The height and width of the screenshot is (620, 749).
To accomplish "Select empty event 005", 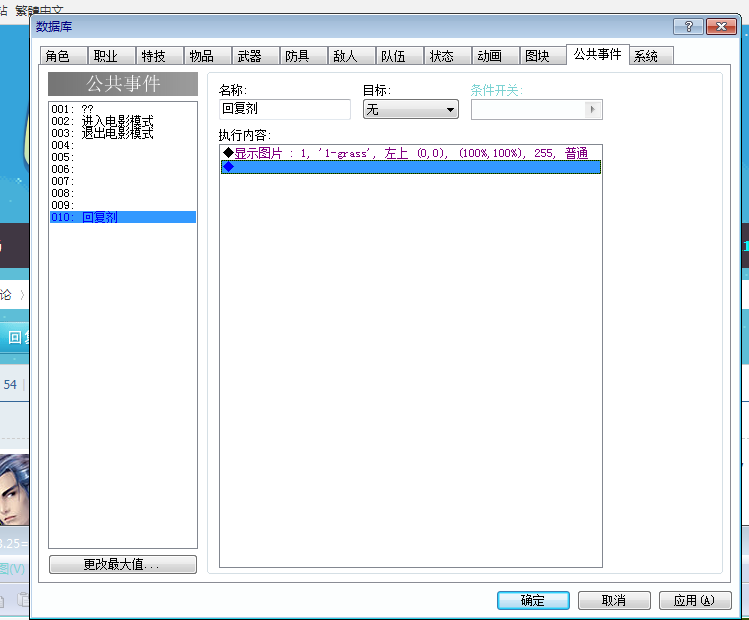I will click(123, 157).
